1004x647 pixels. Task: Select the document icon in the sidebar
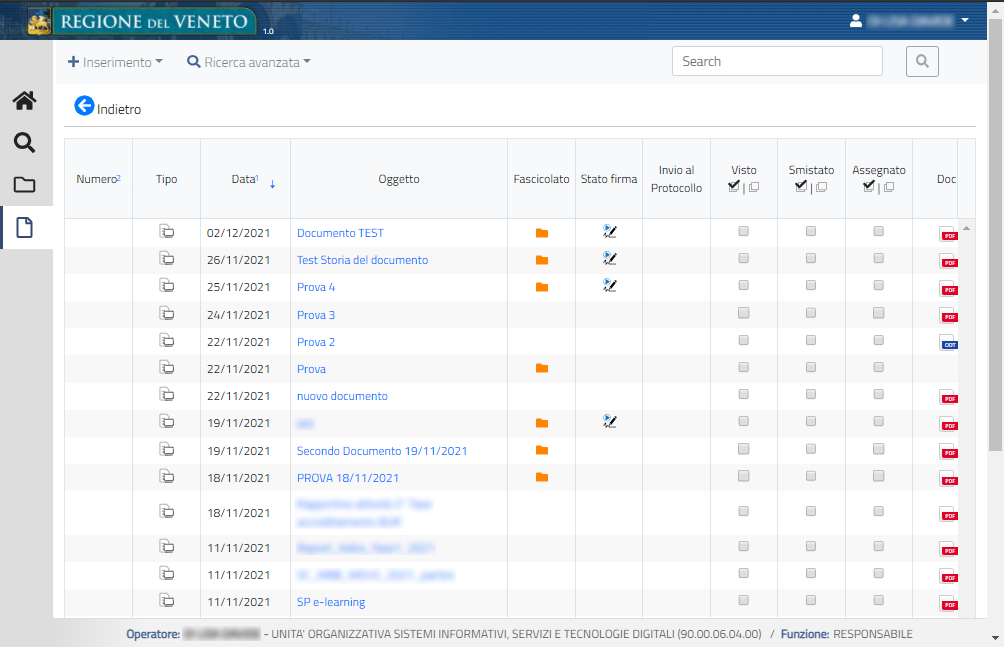[x=24, y=227]
